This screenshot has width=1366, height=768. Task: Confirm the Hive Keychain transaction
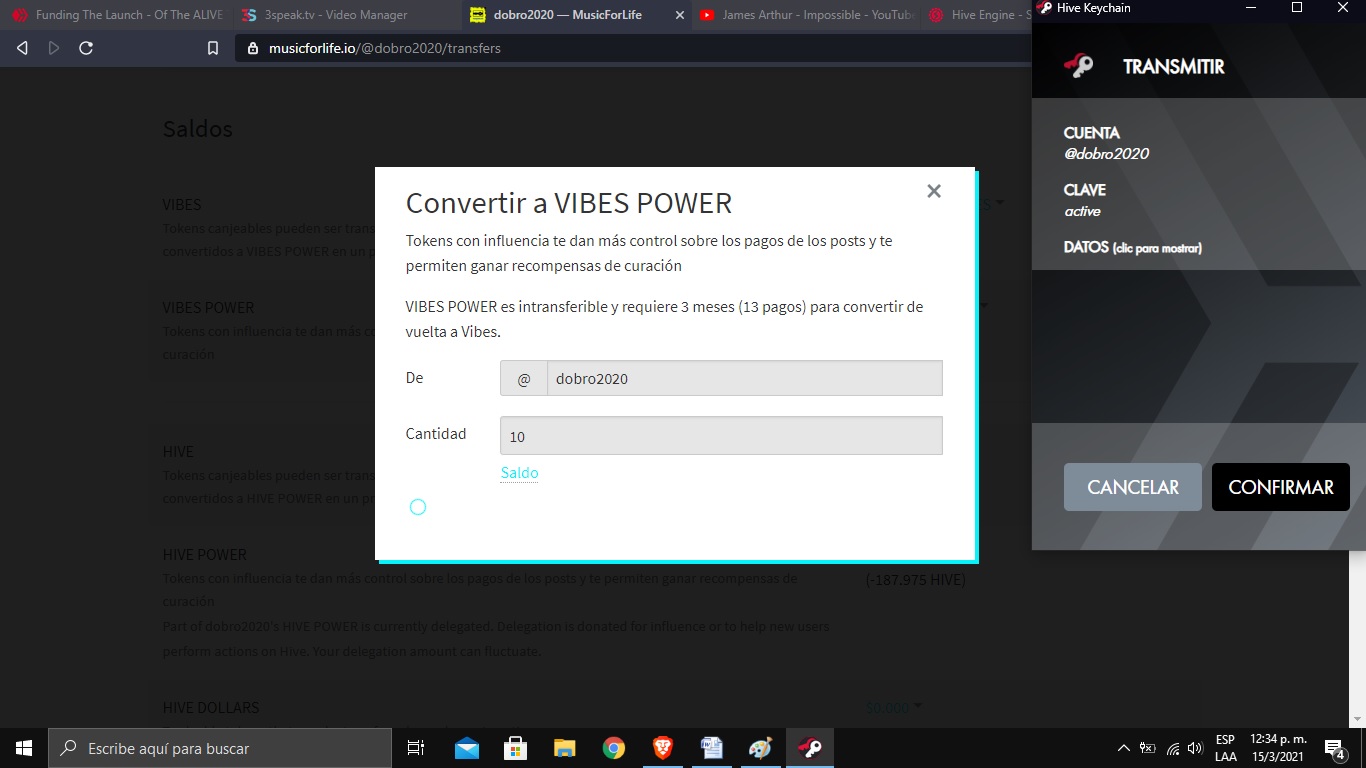point(1281,487)
